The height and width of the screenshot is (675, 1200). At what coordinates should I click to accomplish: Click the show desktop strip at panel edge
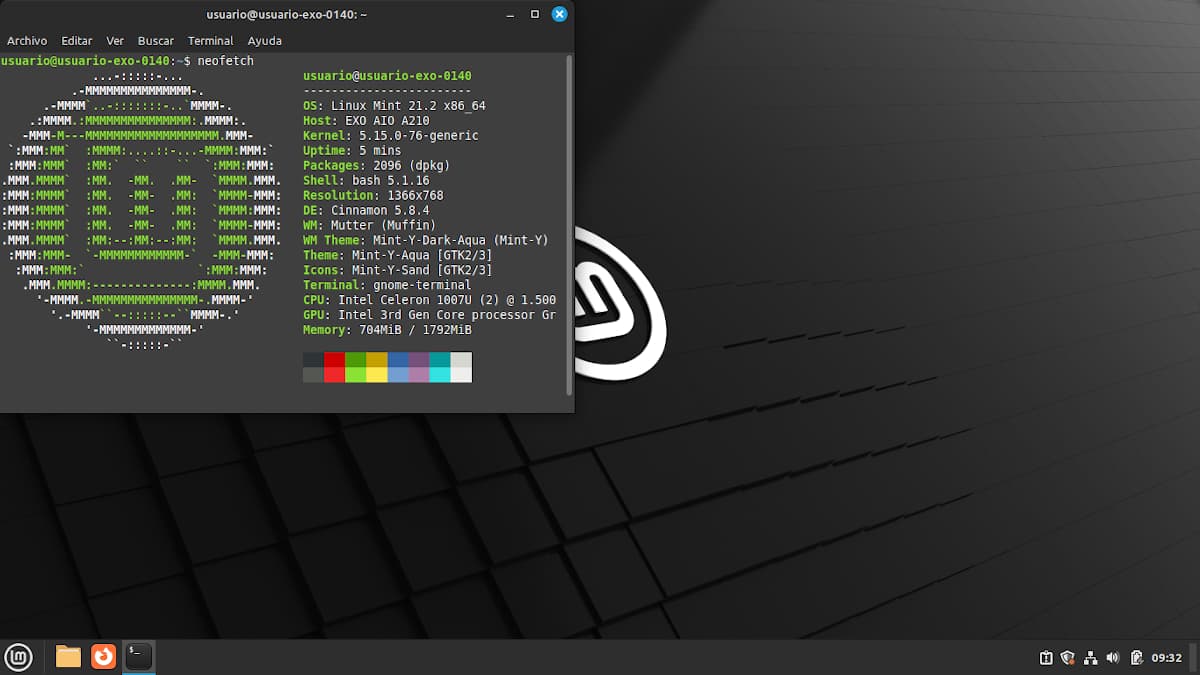point(1195,657)
